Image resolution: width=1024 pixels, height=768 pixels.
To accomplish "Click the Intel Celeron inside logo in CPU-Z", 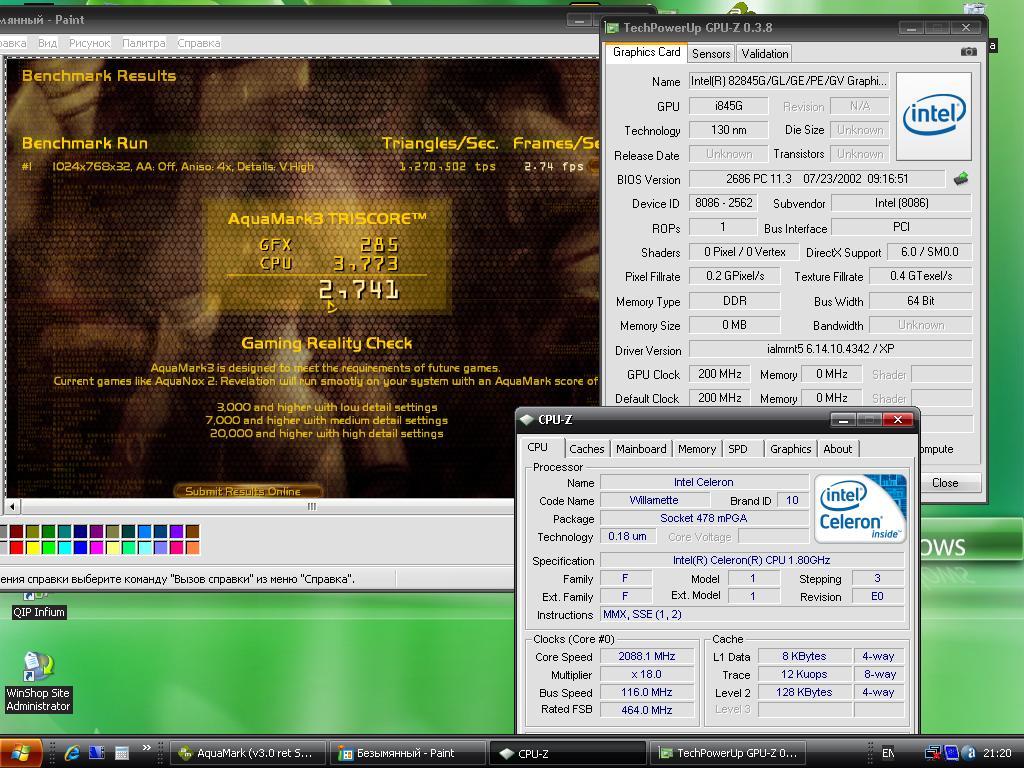I will click(x=861, y=509).
